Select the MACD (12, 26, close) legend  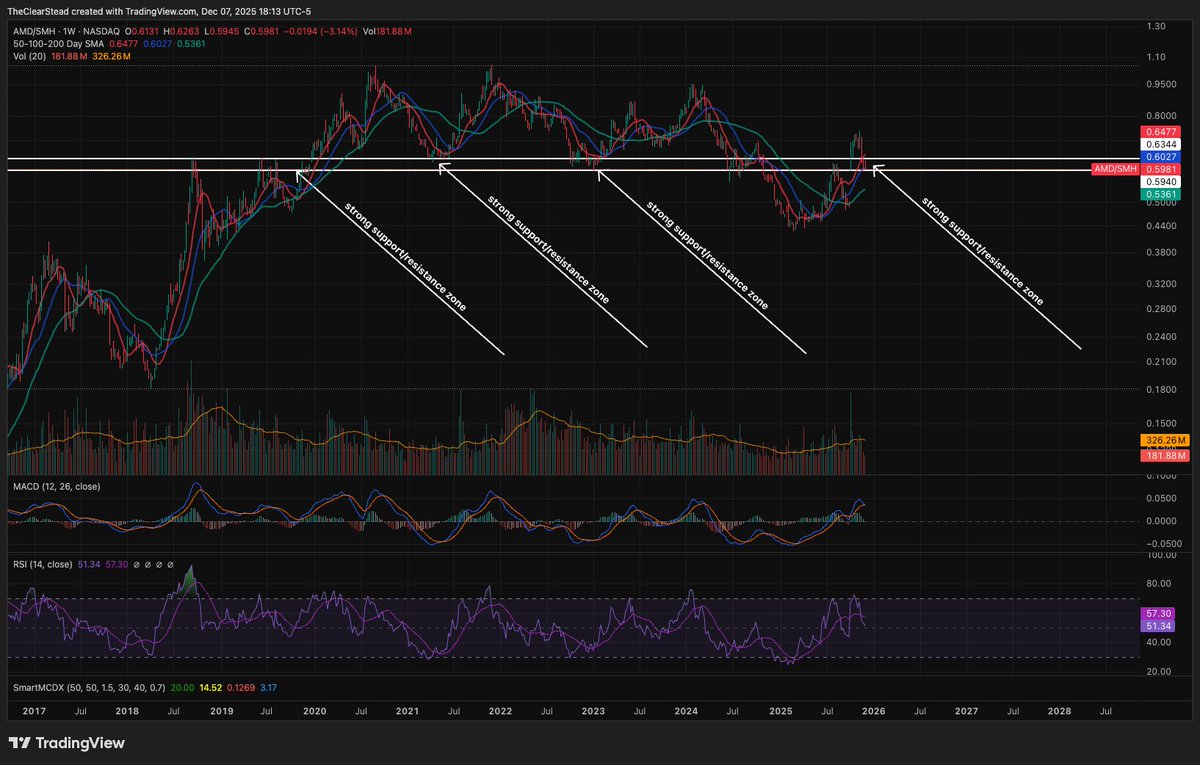(57, 485)
